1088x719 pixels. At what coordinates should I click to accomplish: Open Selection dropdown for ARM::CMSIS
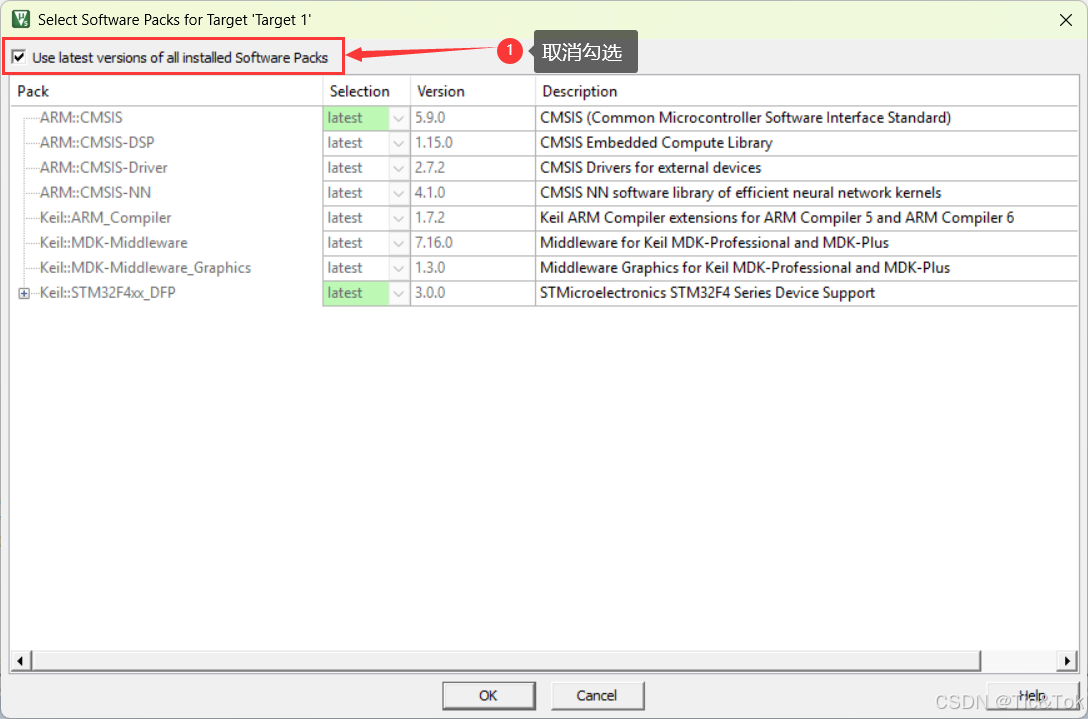coord(399,119)
